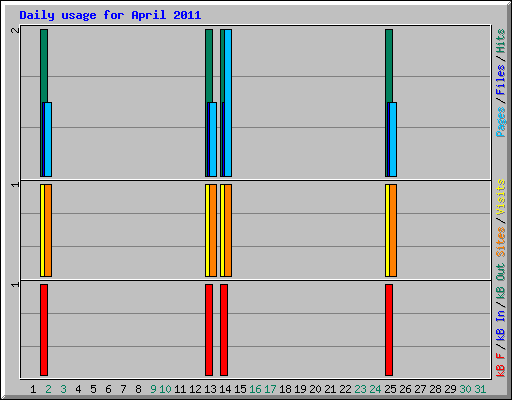512x400 pixels.
Task: Click day label "21" on the bottom axis
Action: [x=330, y=389]
